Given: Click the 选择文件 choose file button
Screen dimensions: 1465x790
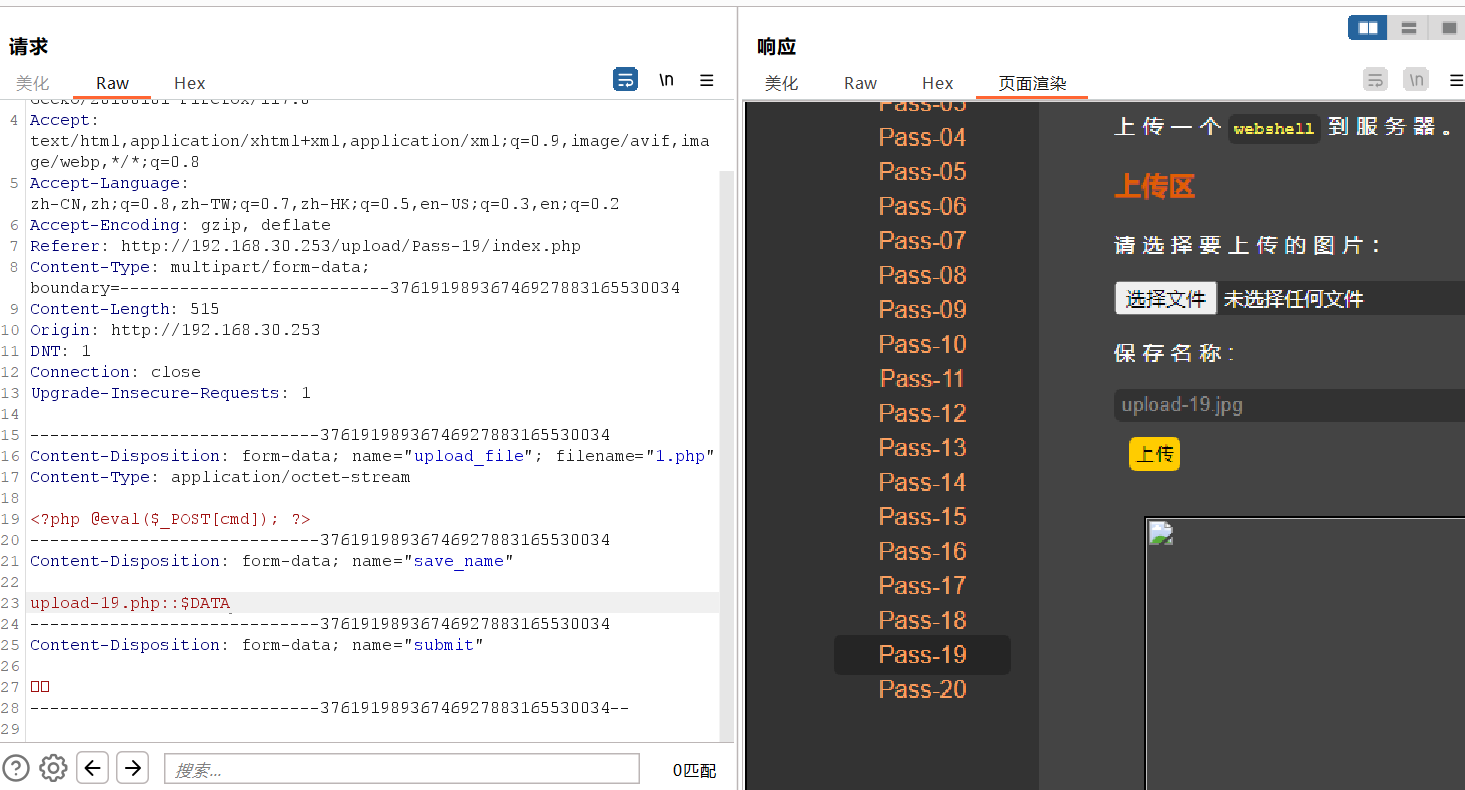Looking at the screenshot, I should click(1165, 298).
